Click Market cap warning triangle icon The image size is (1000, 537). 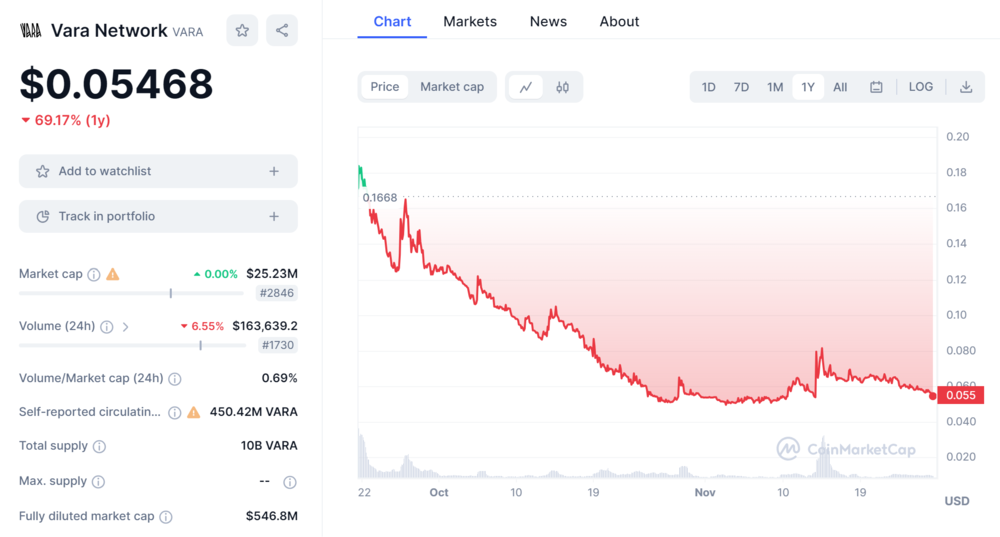coord(113,274)
